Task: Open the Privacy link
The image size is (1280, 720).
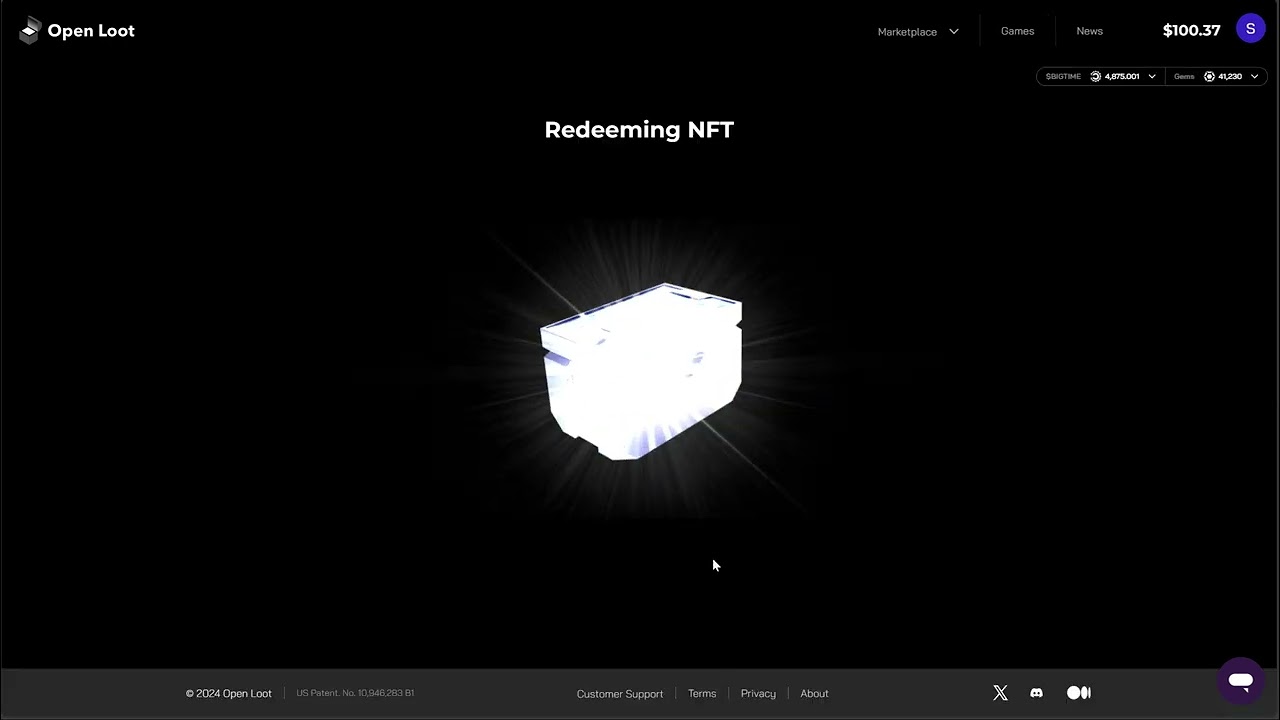Action: tap(758, 694)
